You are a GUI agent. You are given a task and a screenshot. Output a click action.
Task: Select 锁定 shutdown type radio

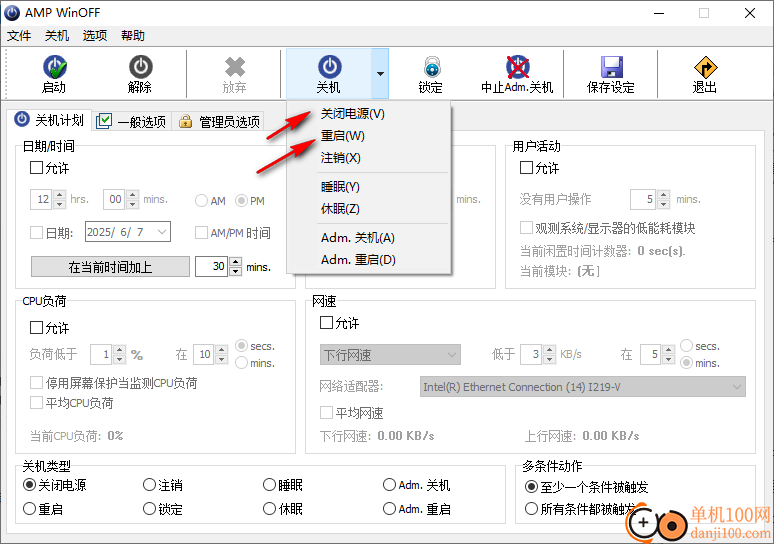[149, 508]
